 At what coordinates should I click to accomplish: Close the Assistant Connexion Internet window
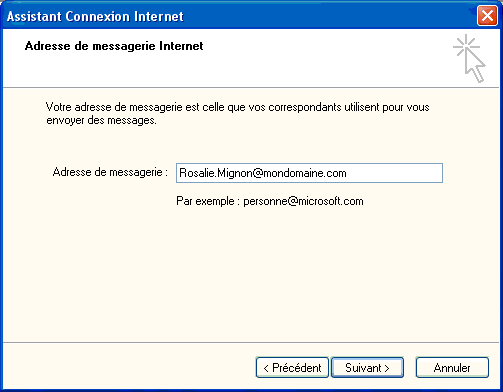coord(487,16)
